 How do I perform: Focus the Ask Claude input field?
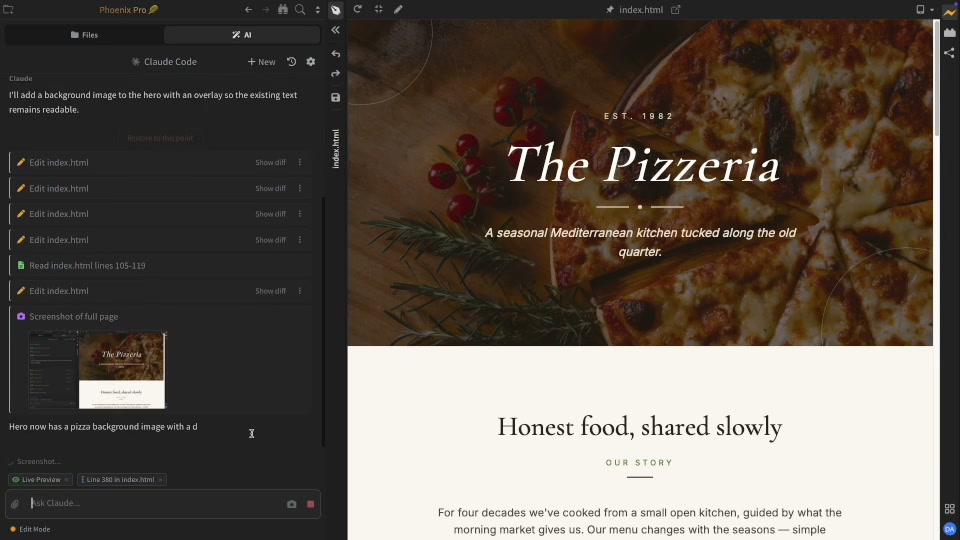pos(156,503)
